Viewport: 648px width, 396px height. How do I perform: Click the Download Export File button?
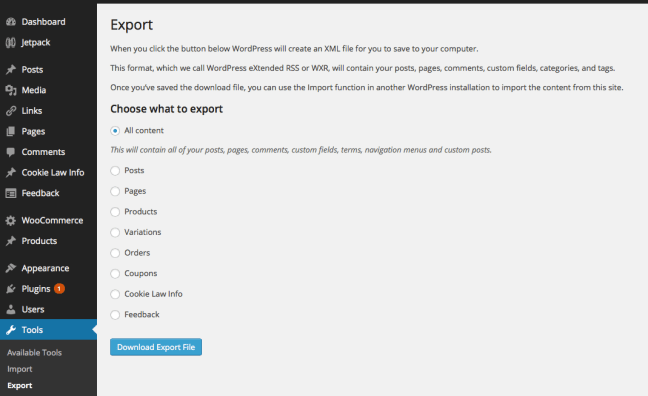tap(156, 347)
